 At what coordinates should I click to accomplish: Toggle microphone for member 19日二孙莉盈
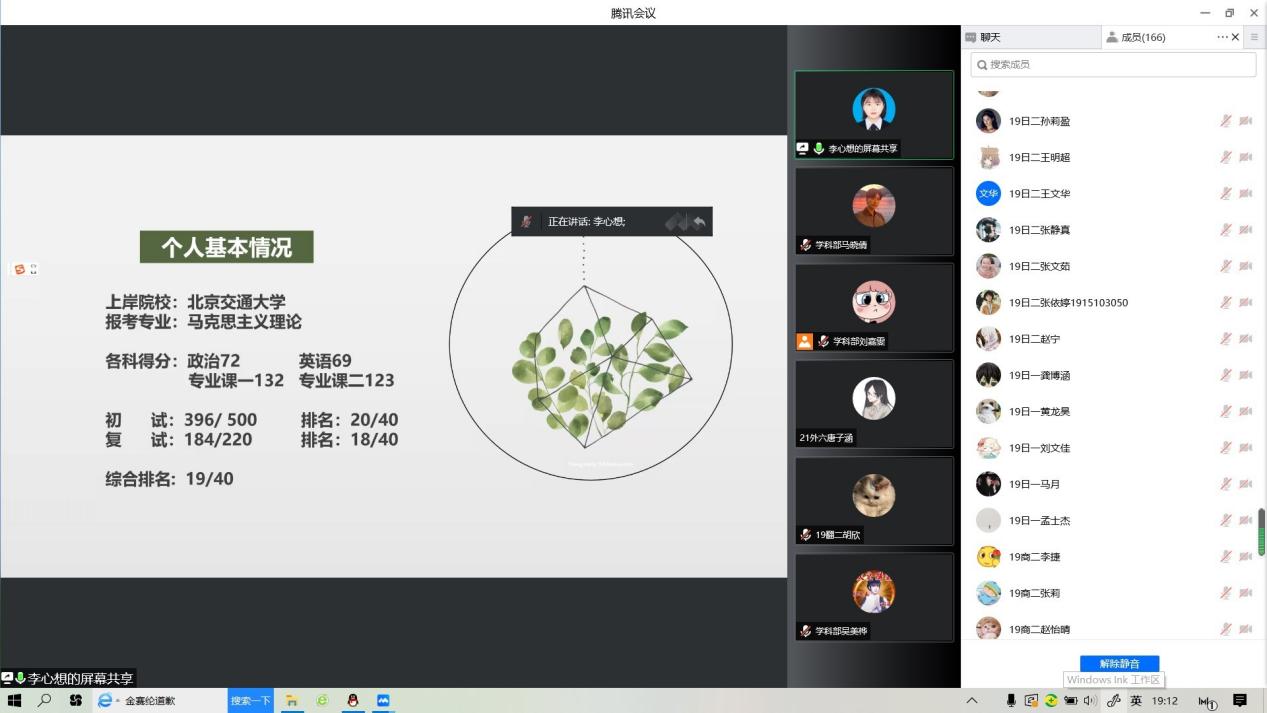(x=1225, y=121)
